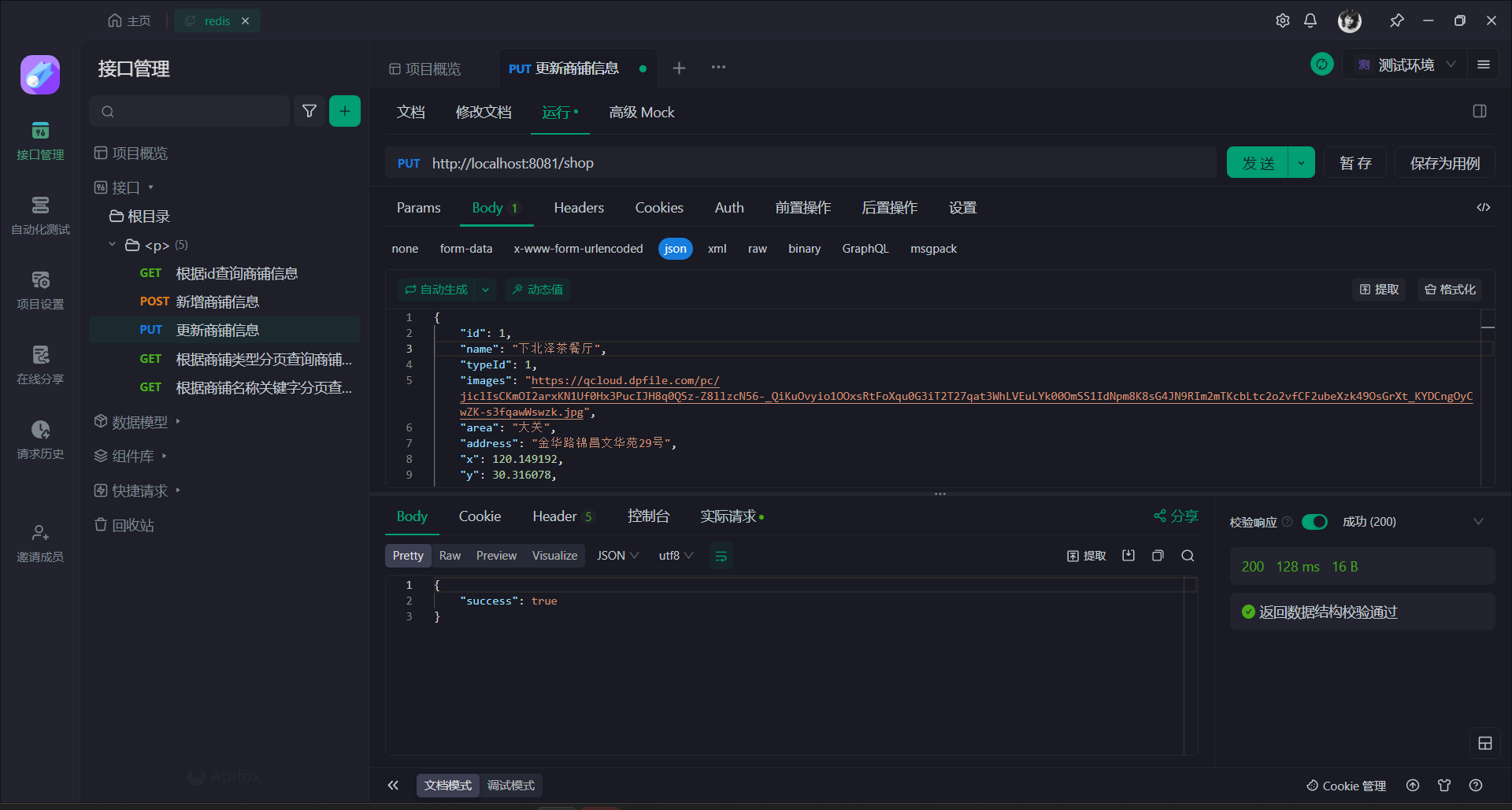Click the filter funnel icon
1512x810 pixels.
[x=309, y=111]
